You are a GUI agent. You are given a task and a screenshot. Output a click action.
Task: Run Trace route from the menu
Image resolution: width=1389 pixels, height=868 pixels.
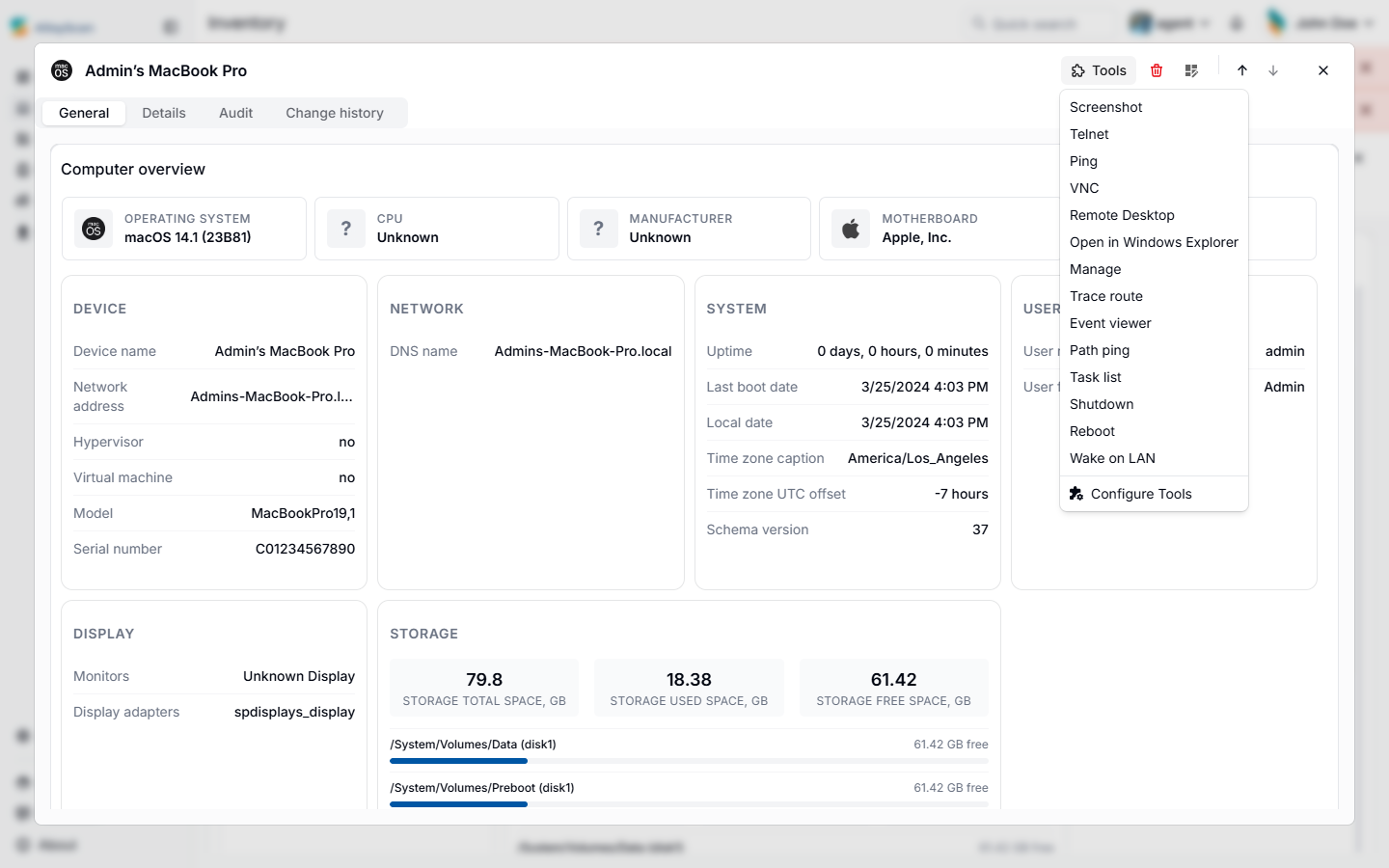[1154, 296]
